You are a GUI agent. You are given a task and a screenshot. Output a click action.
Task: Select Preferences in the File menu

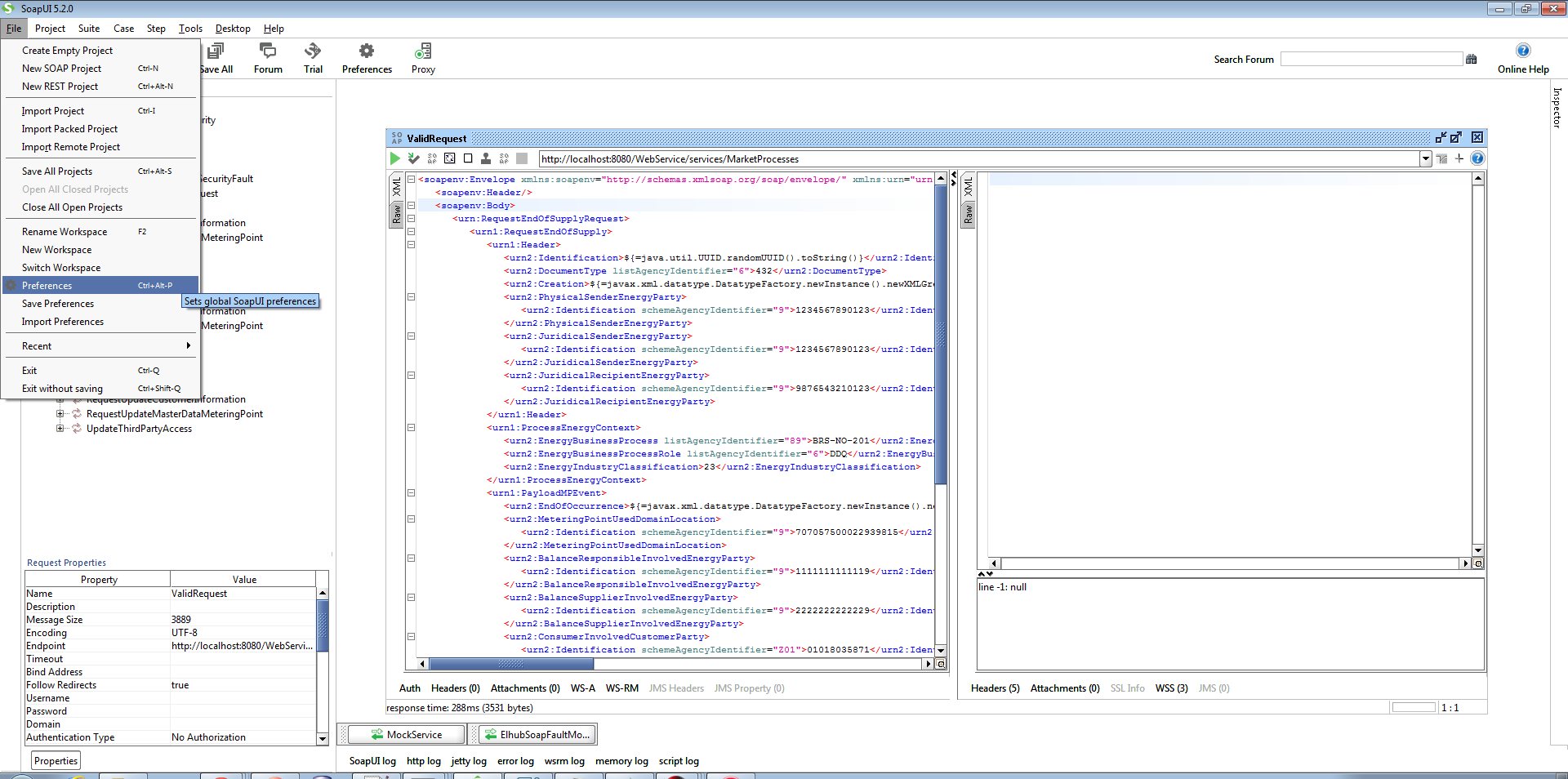click(47, 286)
